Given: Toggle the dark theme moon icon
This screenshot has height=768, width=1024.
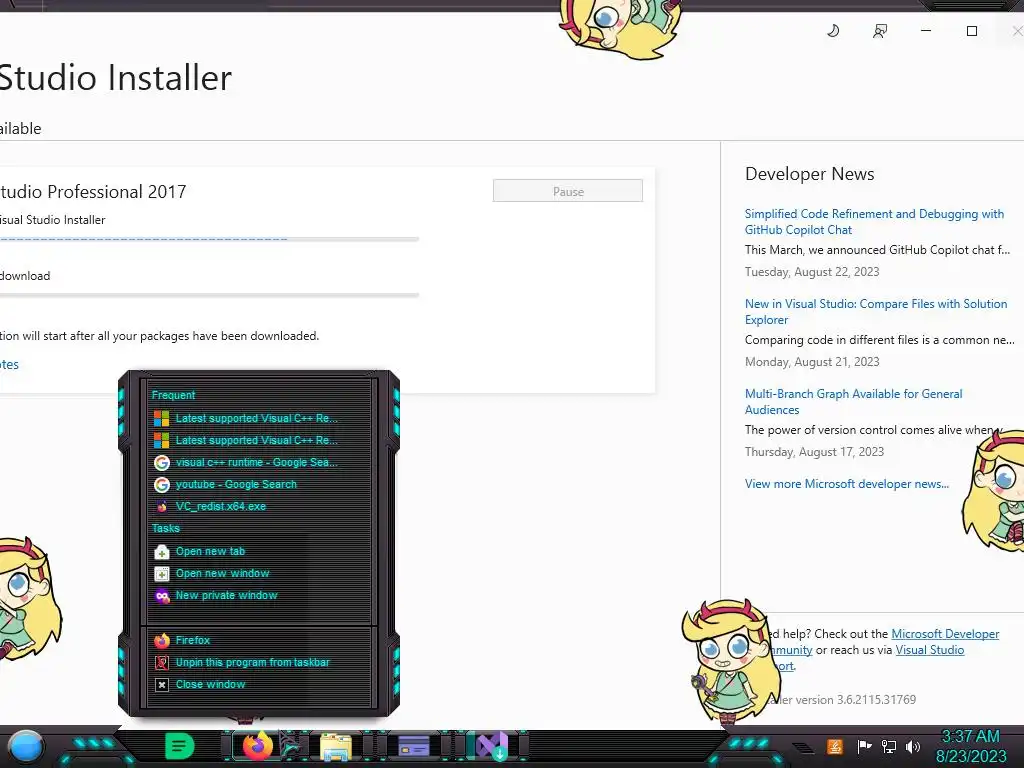Looking at the screenshot, I should (x=833, y=31).
